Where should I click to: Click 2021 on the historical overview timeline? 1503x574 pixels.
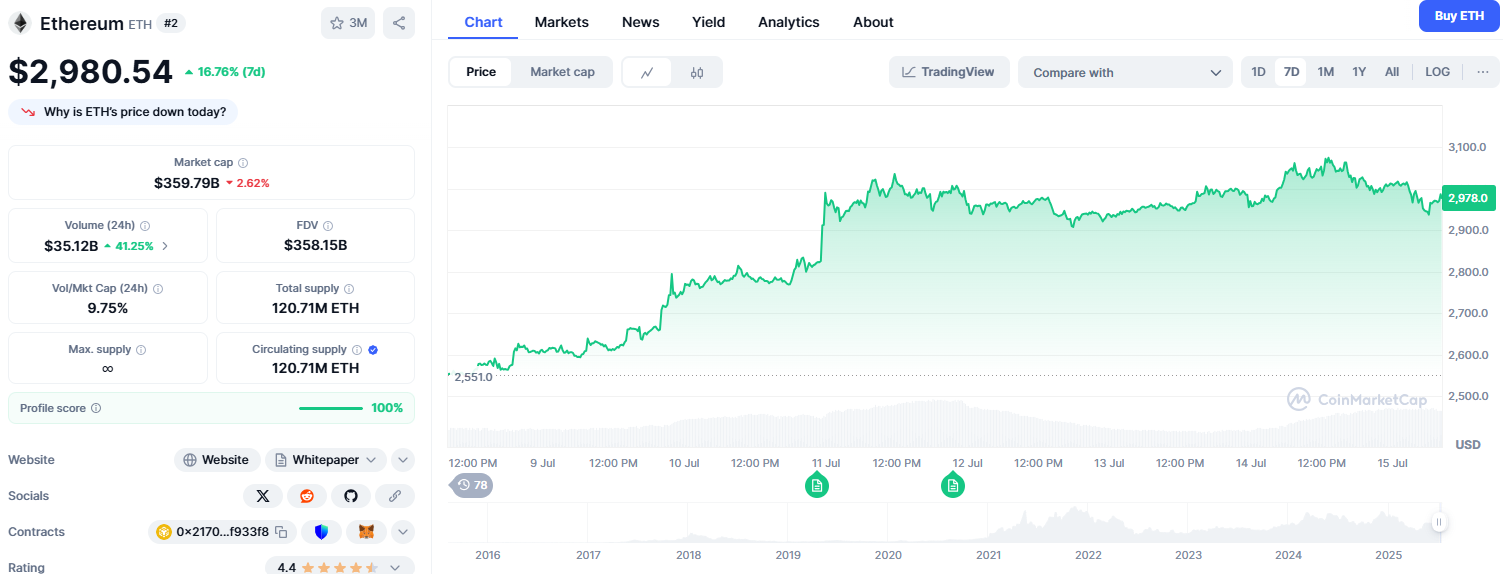point(988,555)
